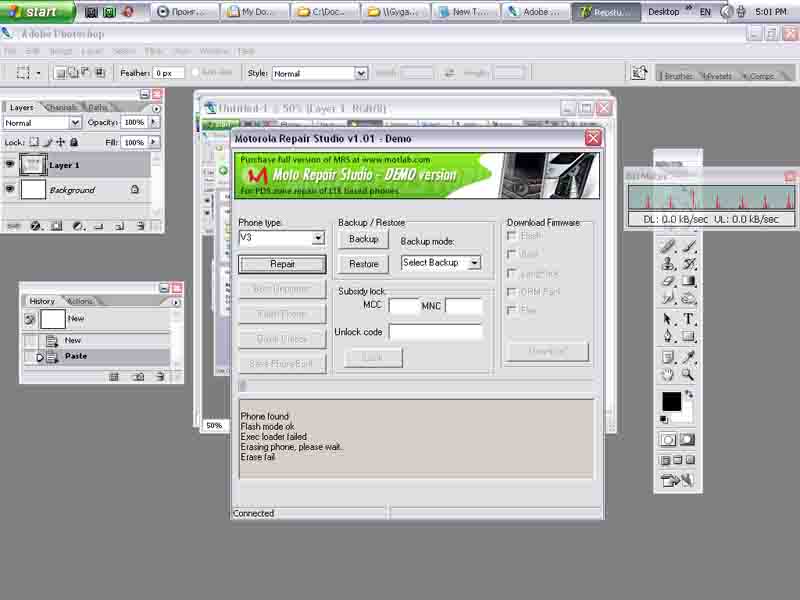Open the marquee tool preset picker arrow
800x600 pixels.
coord(38,73)
